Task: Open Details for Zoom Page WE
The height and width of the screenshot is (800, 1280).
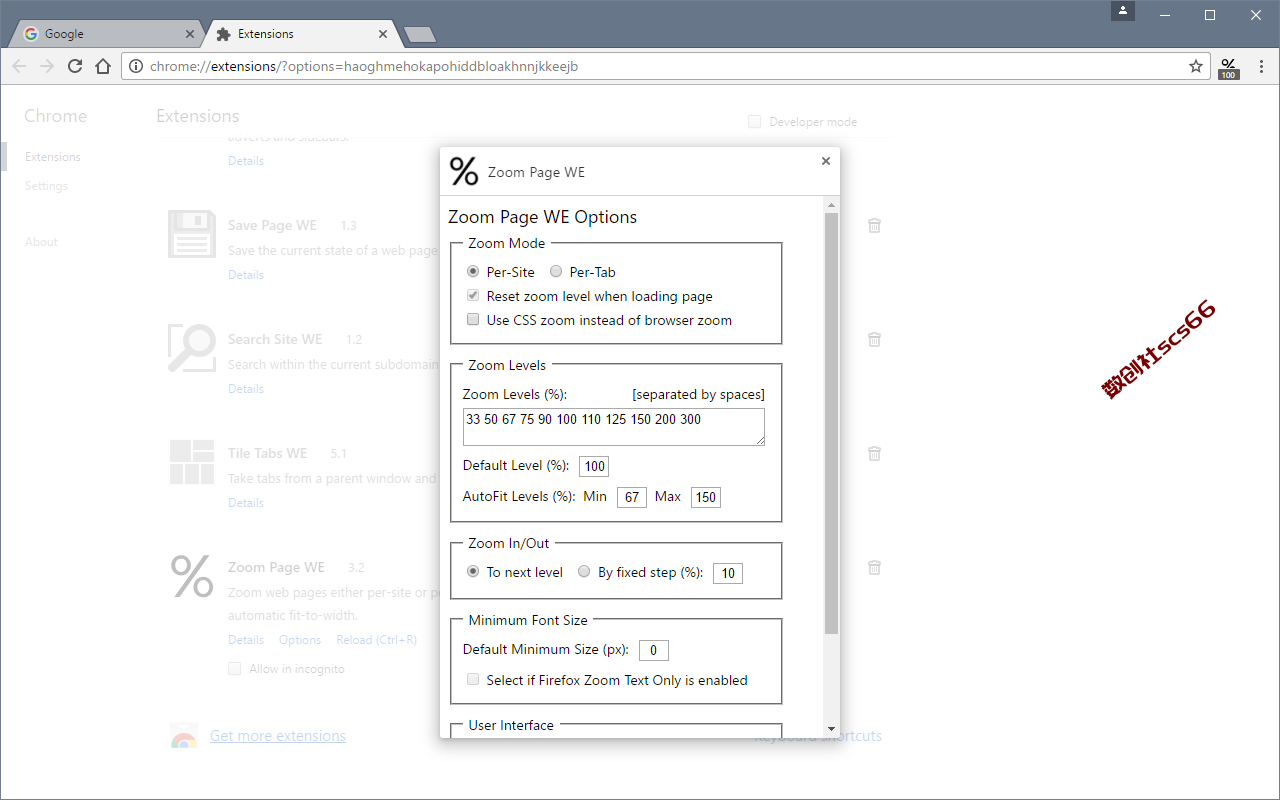Action: coord(246,640)
